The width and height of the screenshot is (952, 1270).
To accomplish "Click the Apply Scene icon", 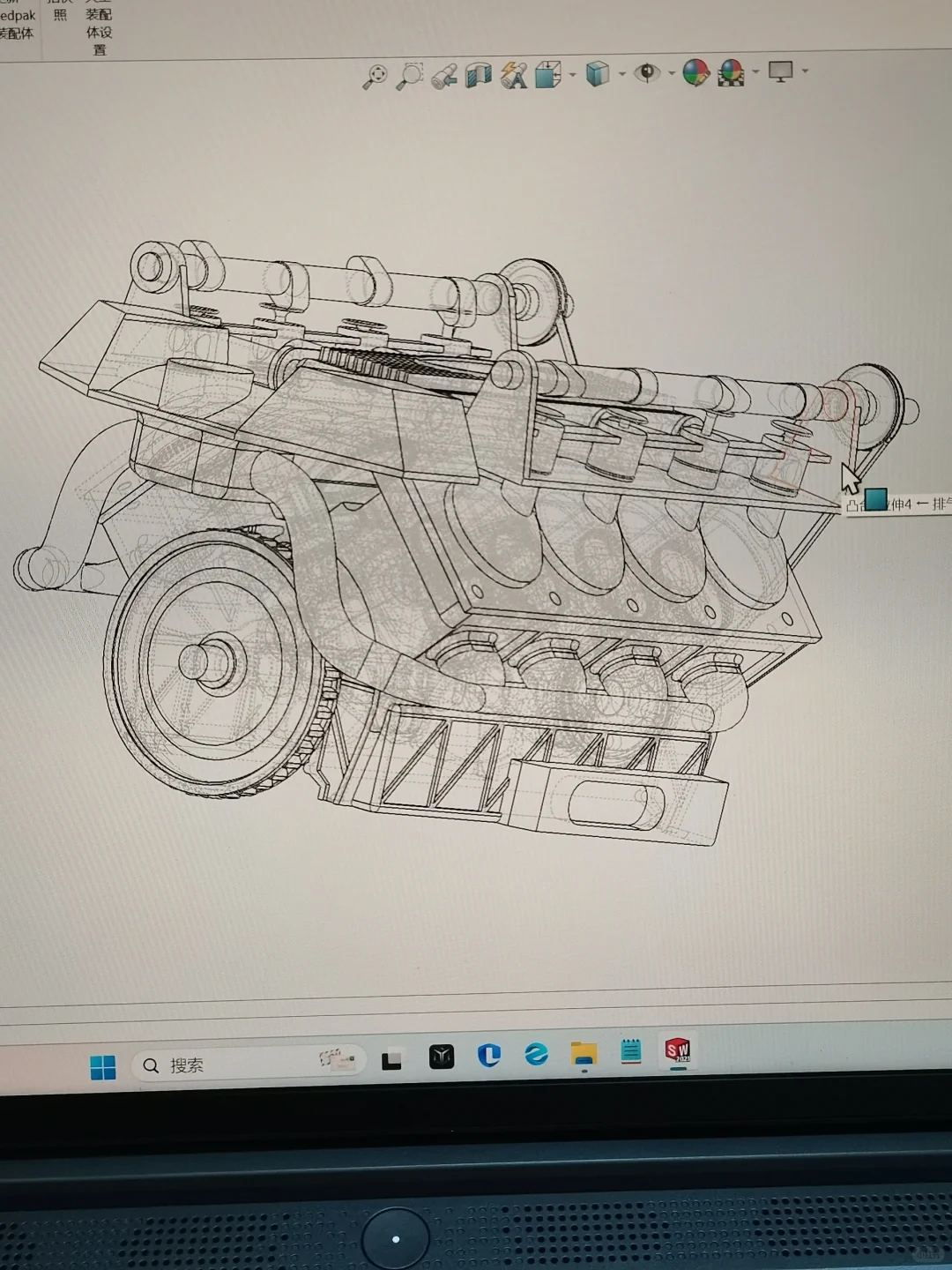I will [732, 72].
